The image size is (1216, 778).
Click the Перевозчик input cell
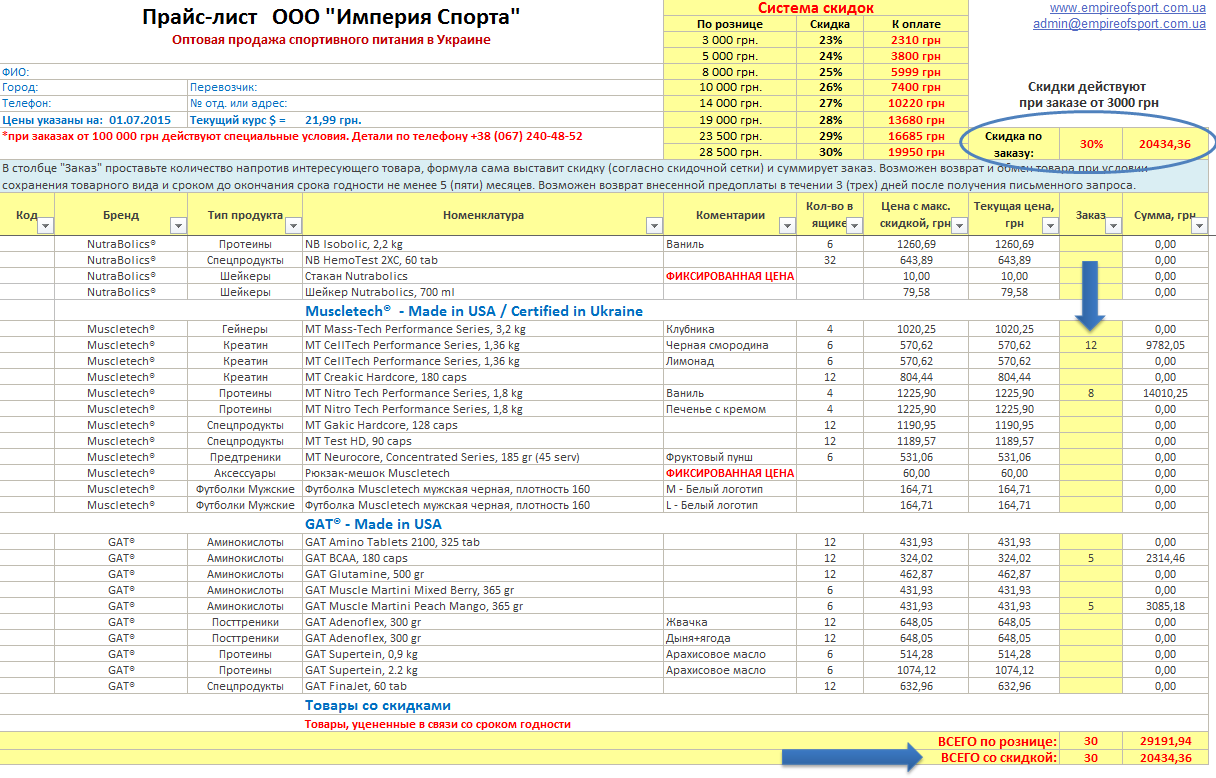tap(424, 87)
